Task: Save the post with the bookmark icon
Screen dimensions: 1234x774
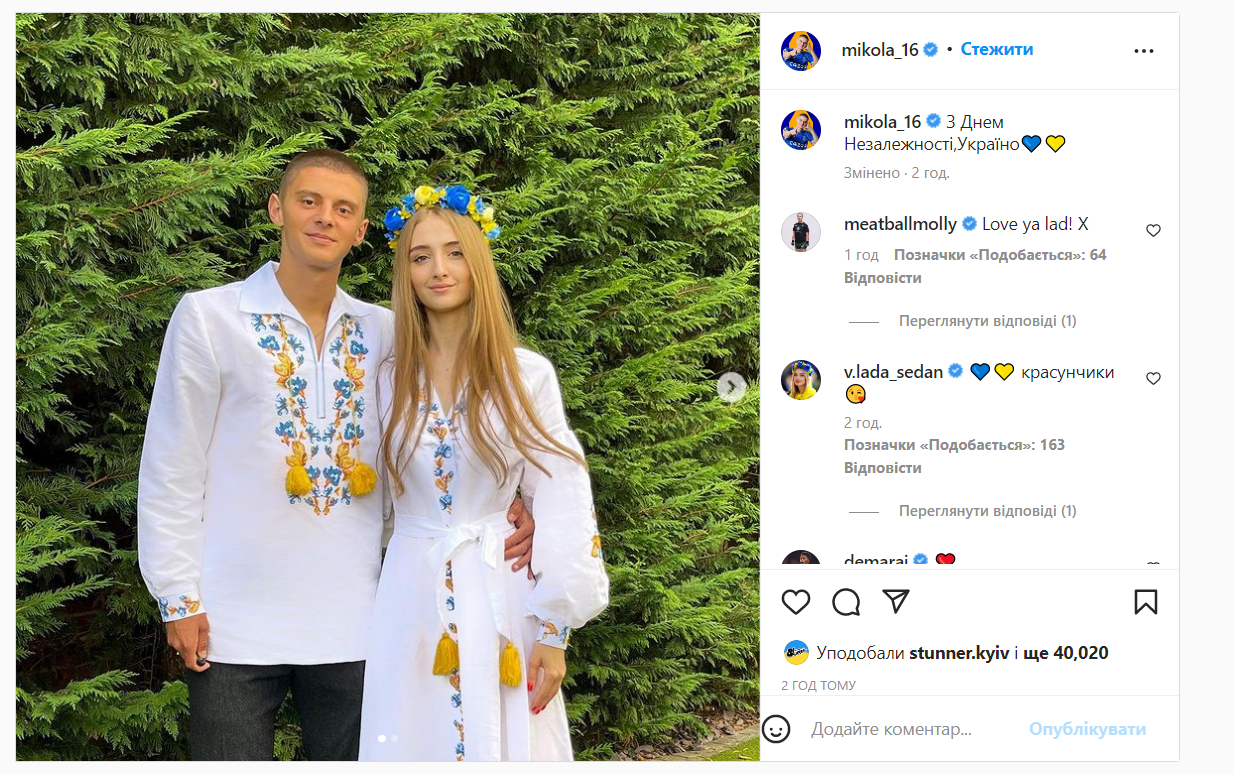Action: pos(1147,601)
